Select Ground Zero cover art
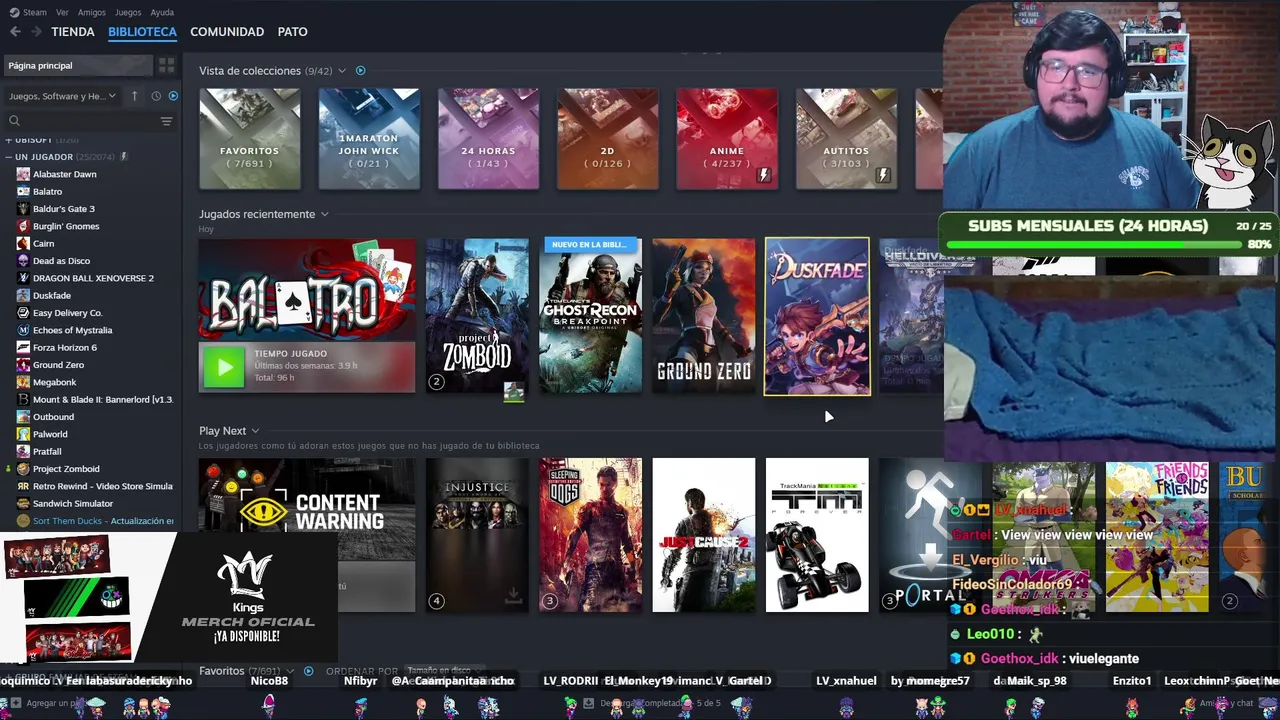 click(x=704, y=315)
